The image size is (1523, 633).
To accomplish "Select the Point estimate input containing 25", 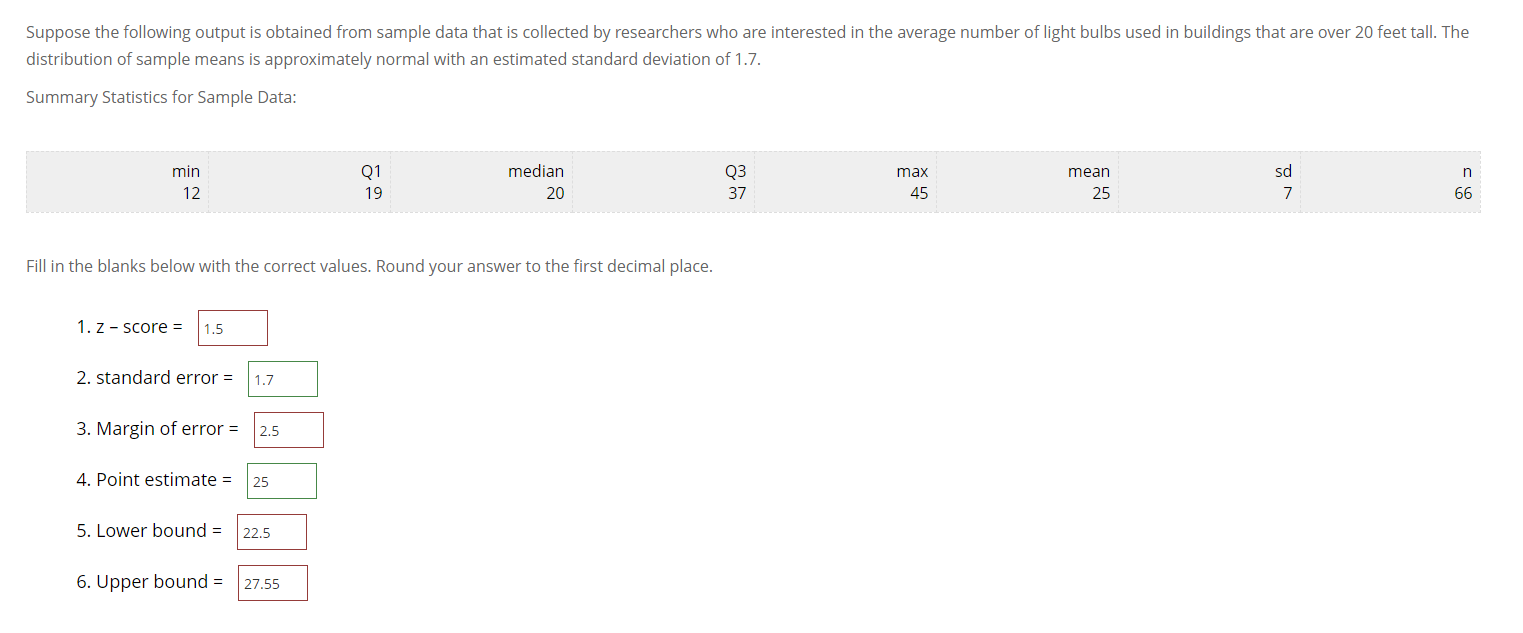I will [281, 480].
